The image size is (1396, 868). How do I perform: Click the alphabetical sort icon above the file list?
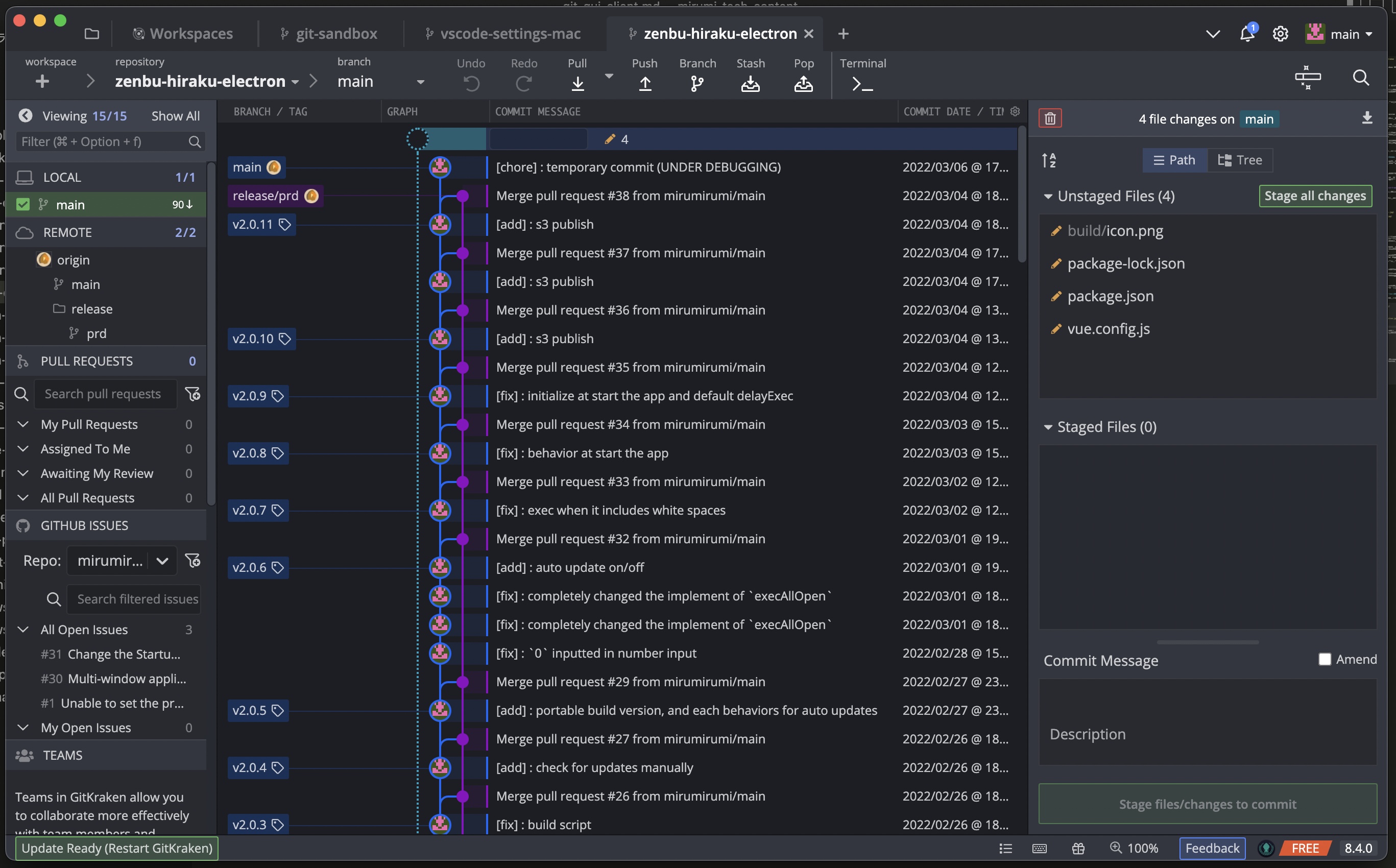point(1049,160)
